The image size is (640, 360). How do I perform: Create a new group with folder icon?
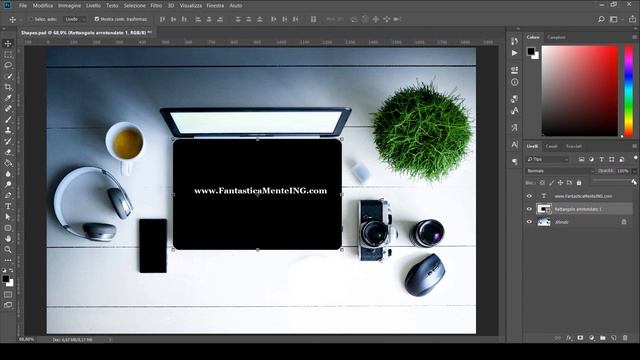(x=603, y=338)
